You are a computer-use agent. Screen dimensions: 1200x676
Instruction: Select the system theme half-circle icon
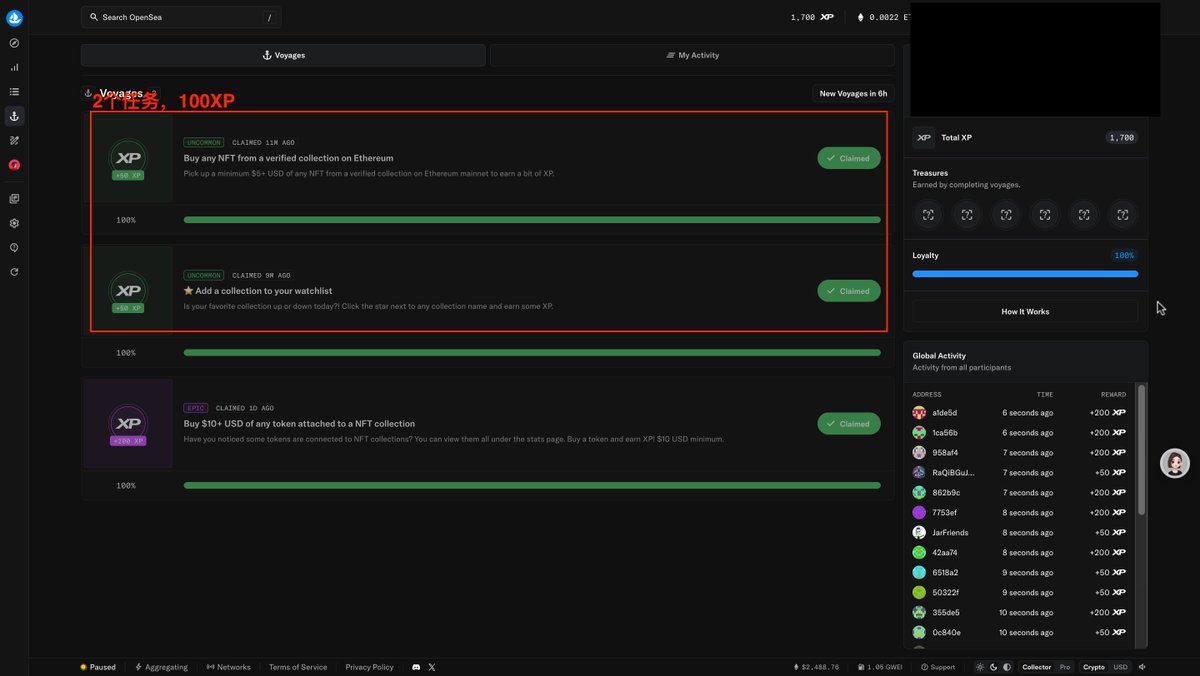(1007, 667)
